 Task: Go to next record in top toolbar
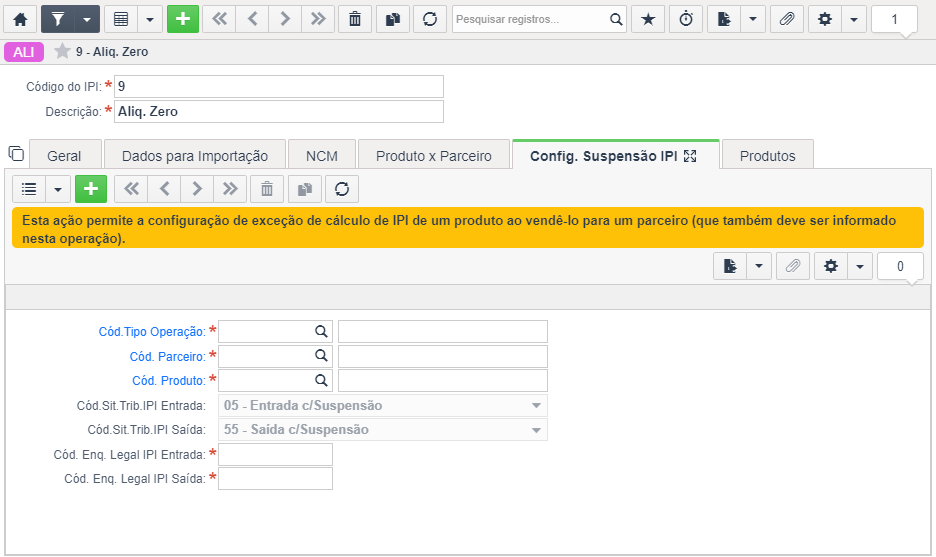[x=285, y=19]
